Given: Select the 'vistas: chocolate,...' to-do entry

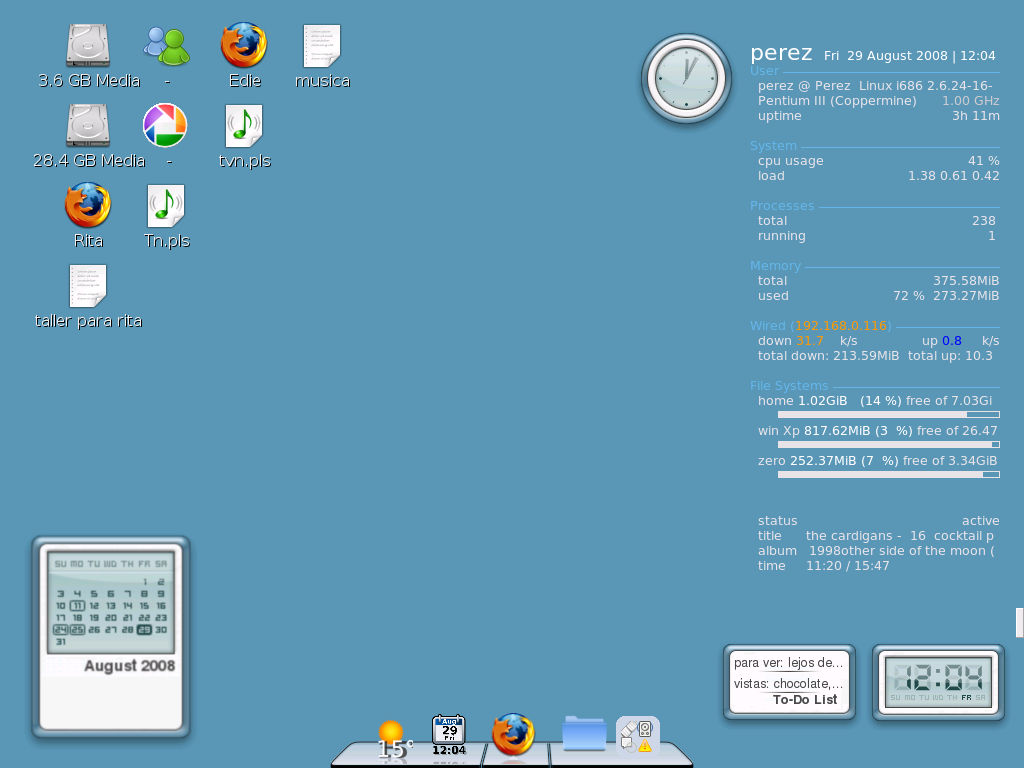Looking at the screenshot, I should pyautogui.click(x=788, y=684).
